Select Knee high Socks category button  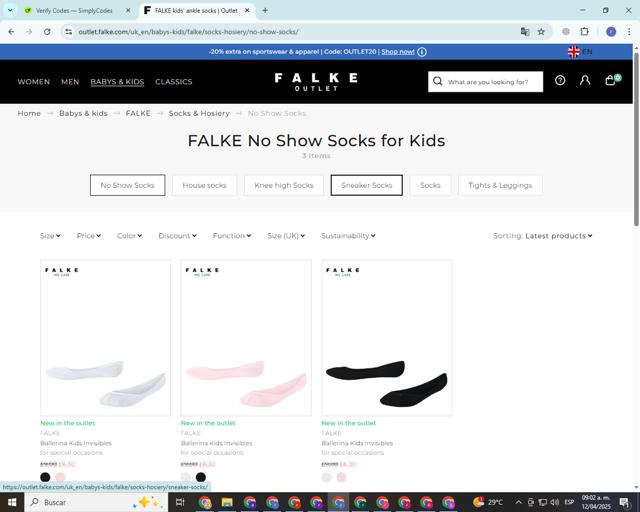(x=284, y=185)
